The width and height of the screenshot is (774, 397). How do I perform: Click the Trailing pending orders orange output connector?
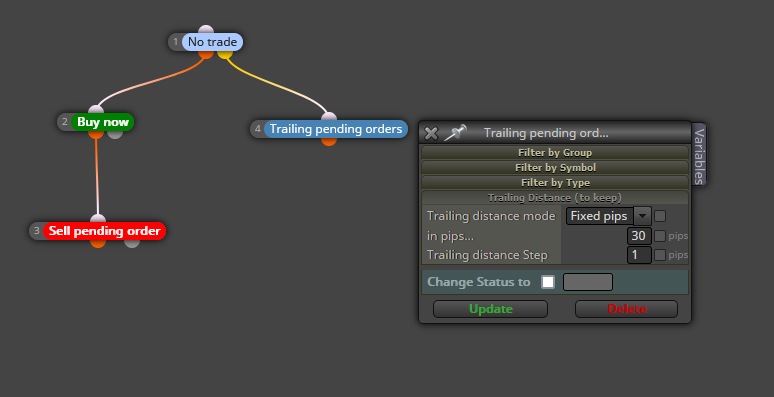click(x=329, y=141)
